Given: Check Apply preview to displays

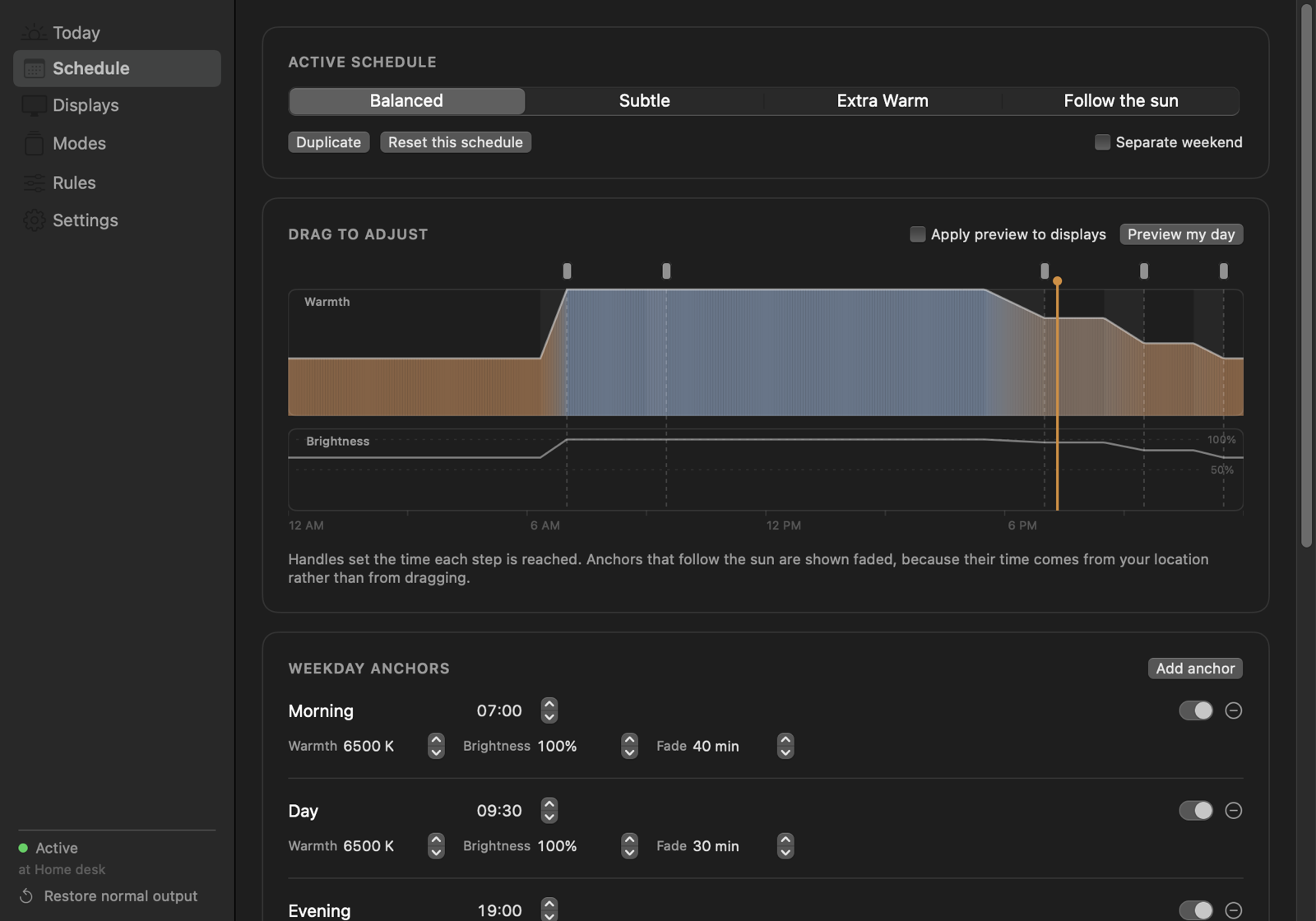Looking at the screenshot, I should (917, 234).
